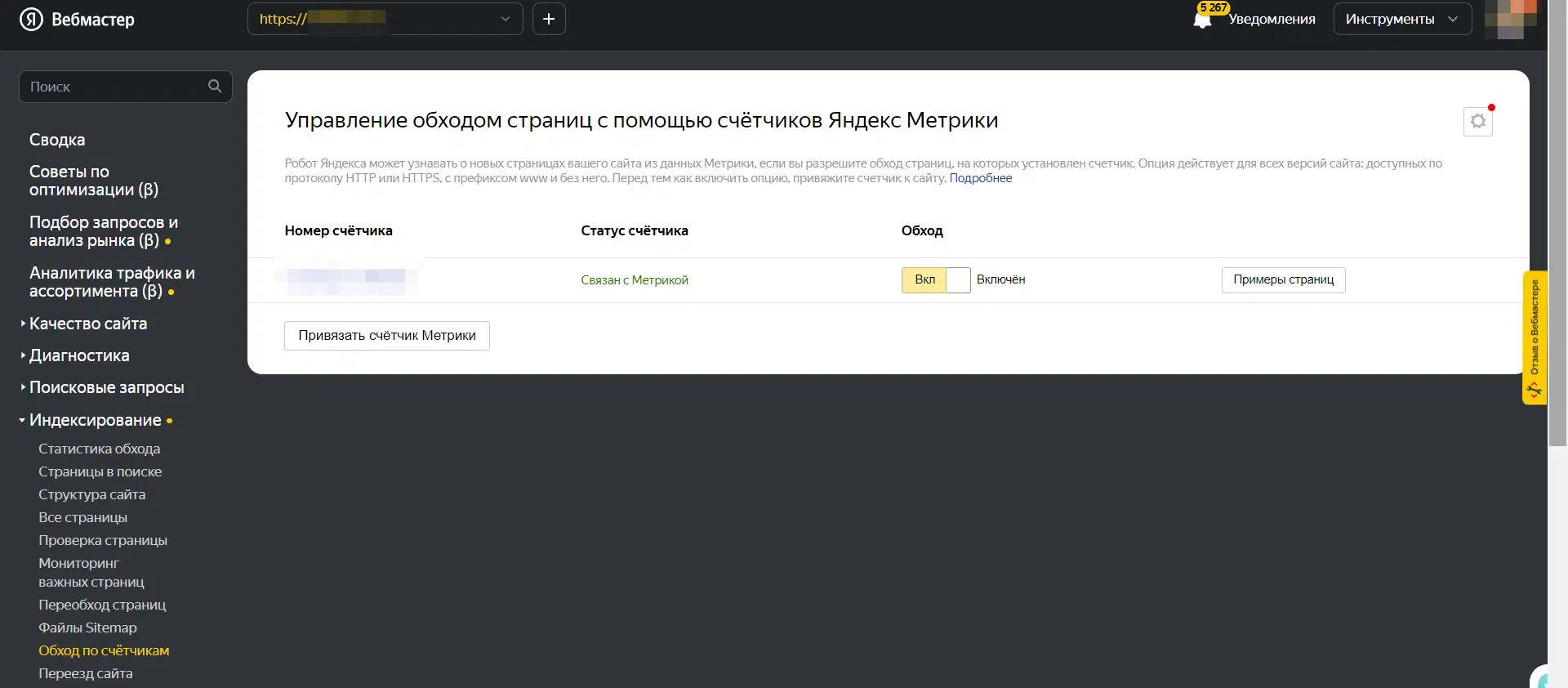Open the site URL dropdown
The image size is (1568, 688).
385,19
